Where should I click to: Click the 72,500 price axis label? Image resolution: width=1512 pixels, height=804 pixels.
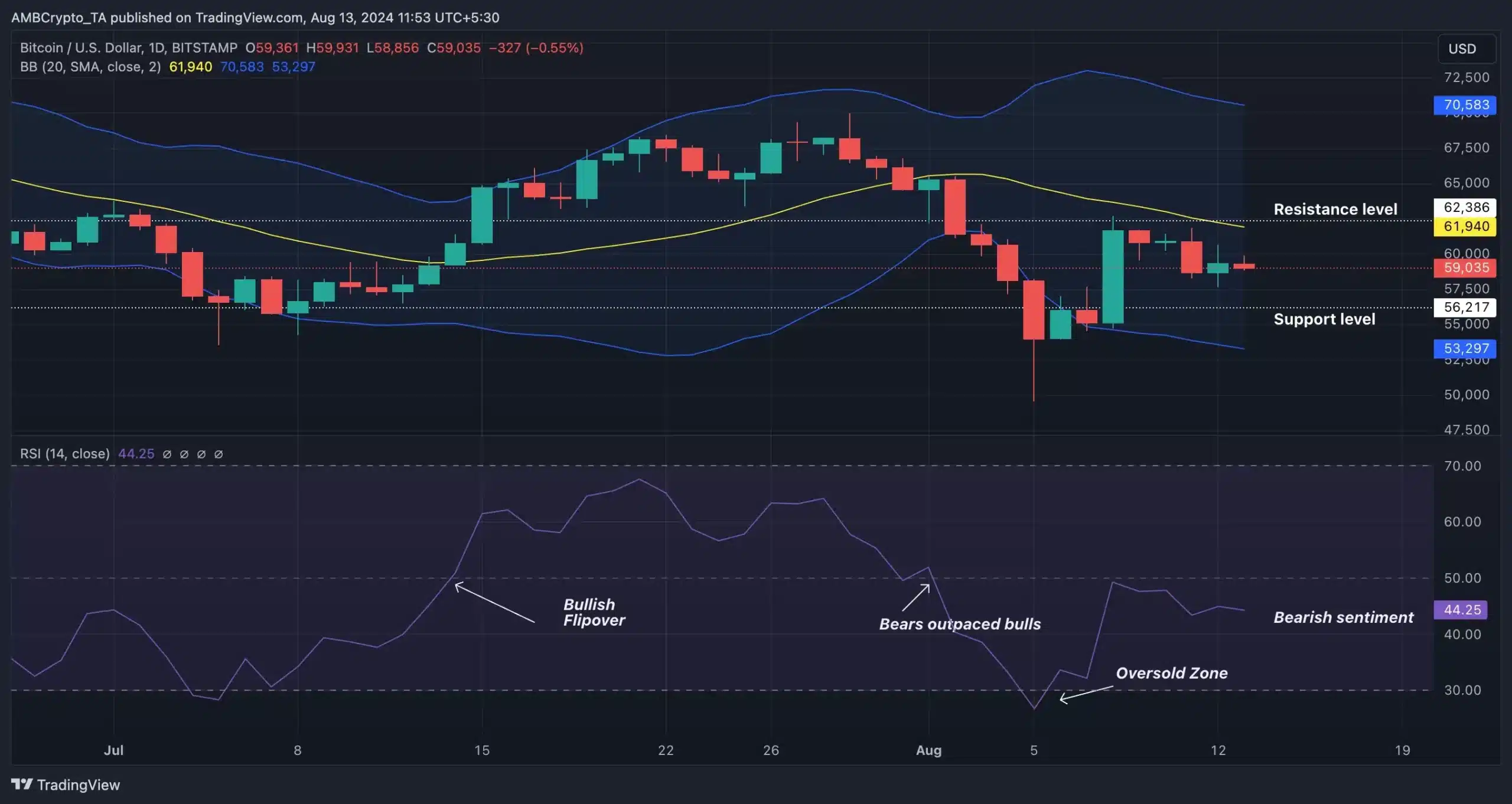click(1467, 77)
